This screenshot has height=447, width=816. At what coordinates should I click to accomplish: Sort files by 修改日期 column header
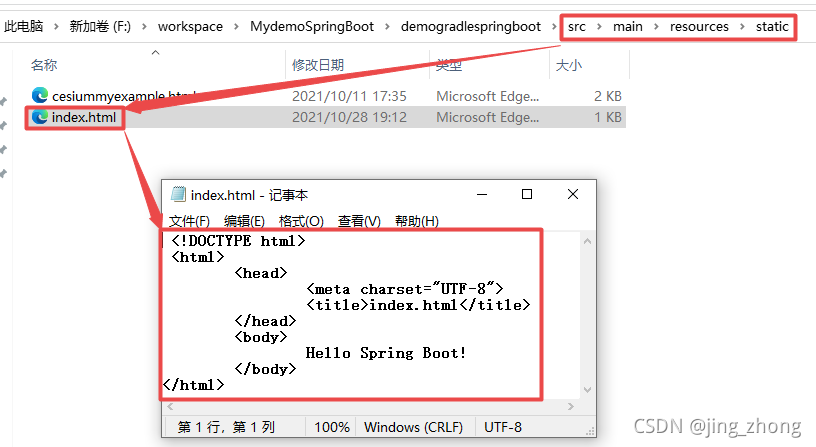[318, 65]
